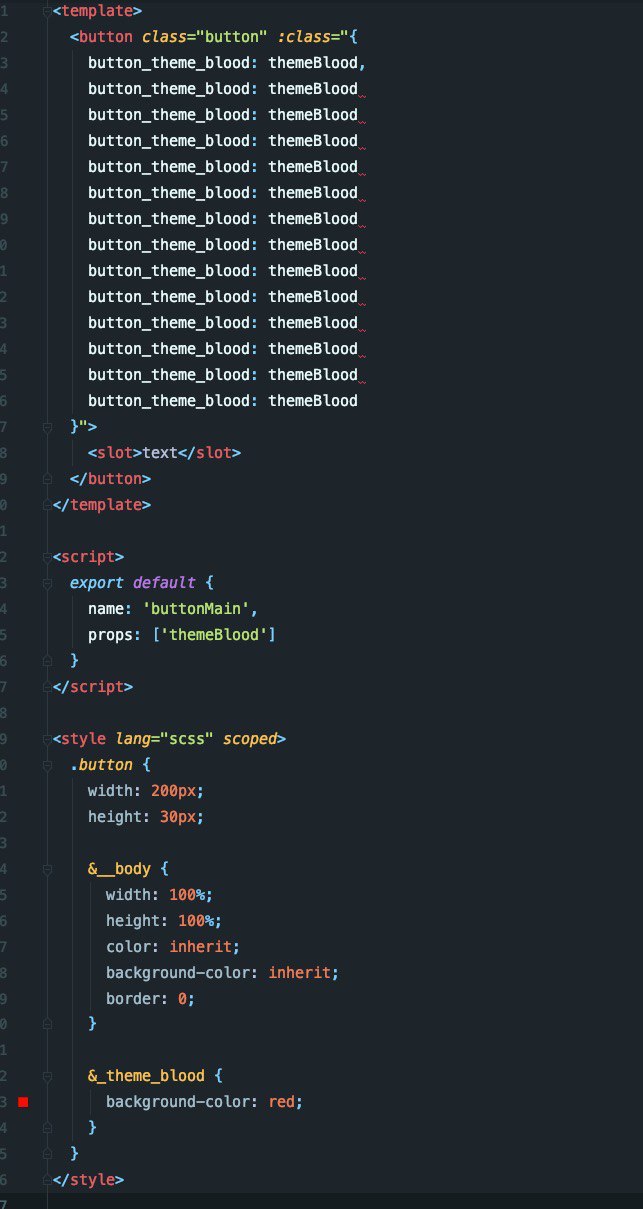Click the width: 100%; declaration

(159, 895)
